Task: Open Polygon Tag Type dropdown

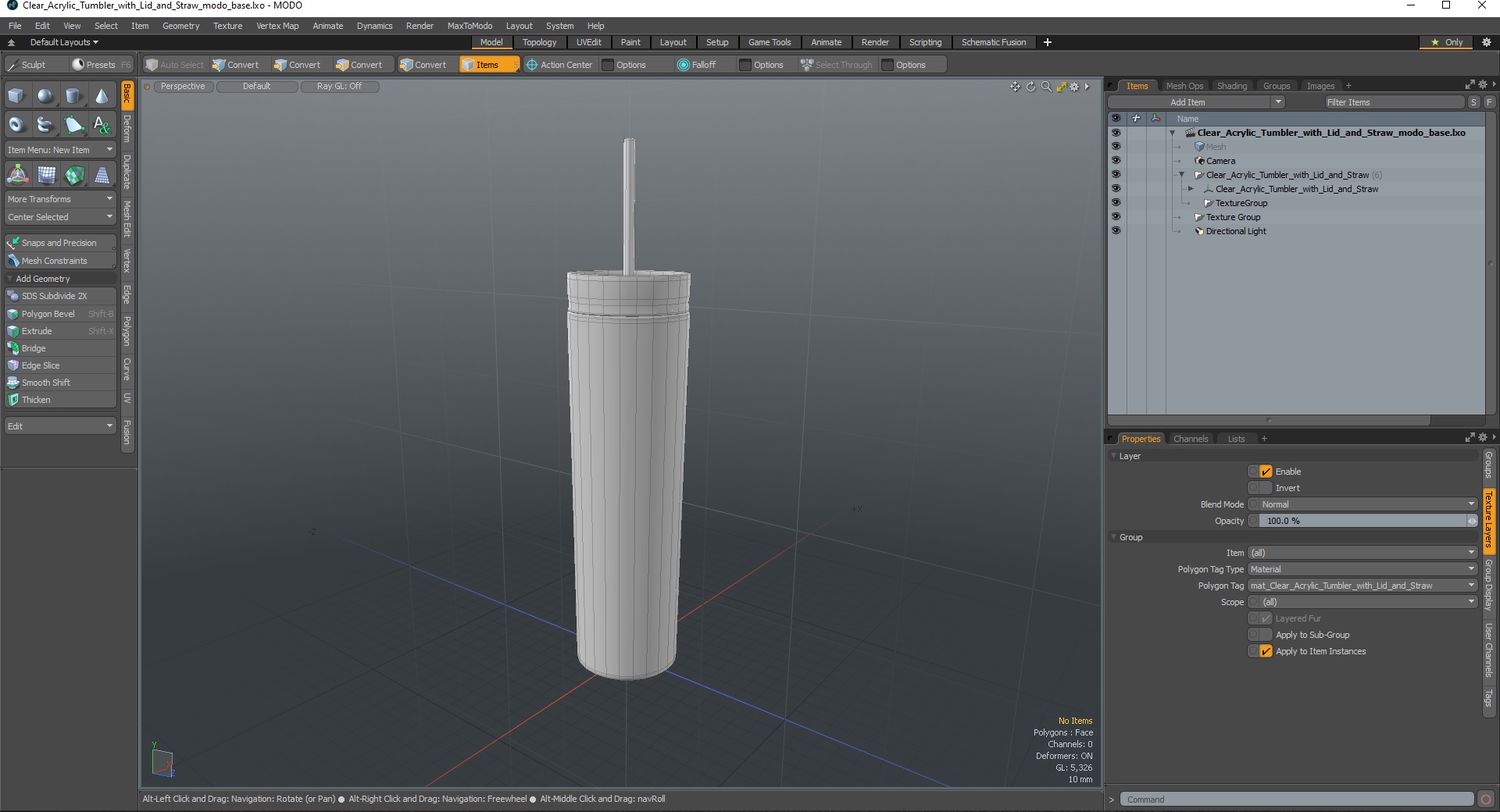Action: [1363, 569]
